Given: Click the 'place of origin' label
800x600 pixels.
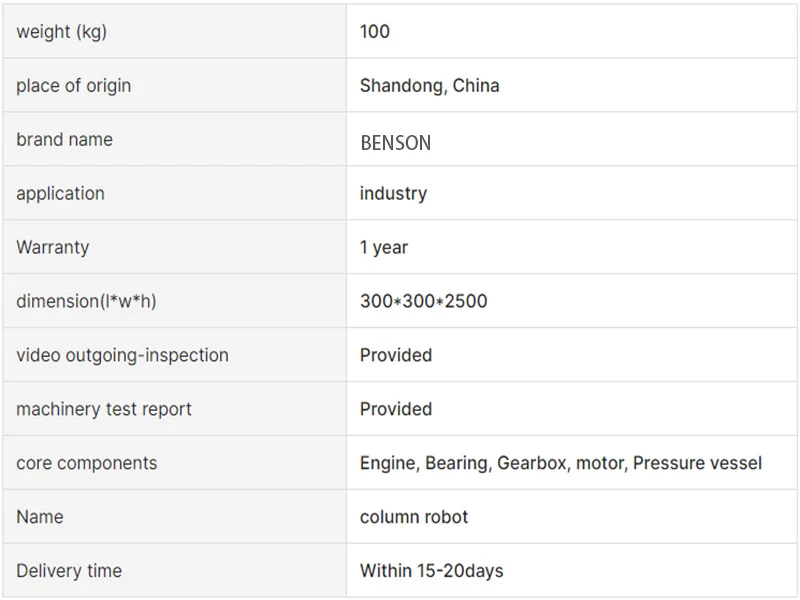Looking at the screenshot, I should pyautogui.click(x=73, y=86).
